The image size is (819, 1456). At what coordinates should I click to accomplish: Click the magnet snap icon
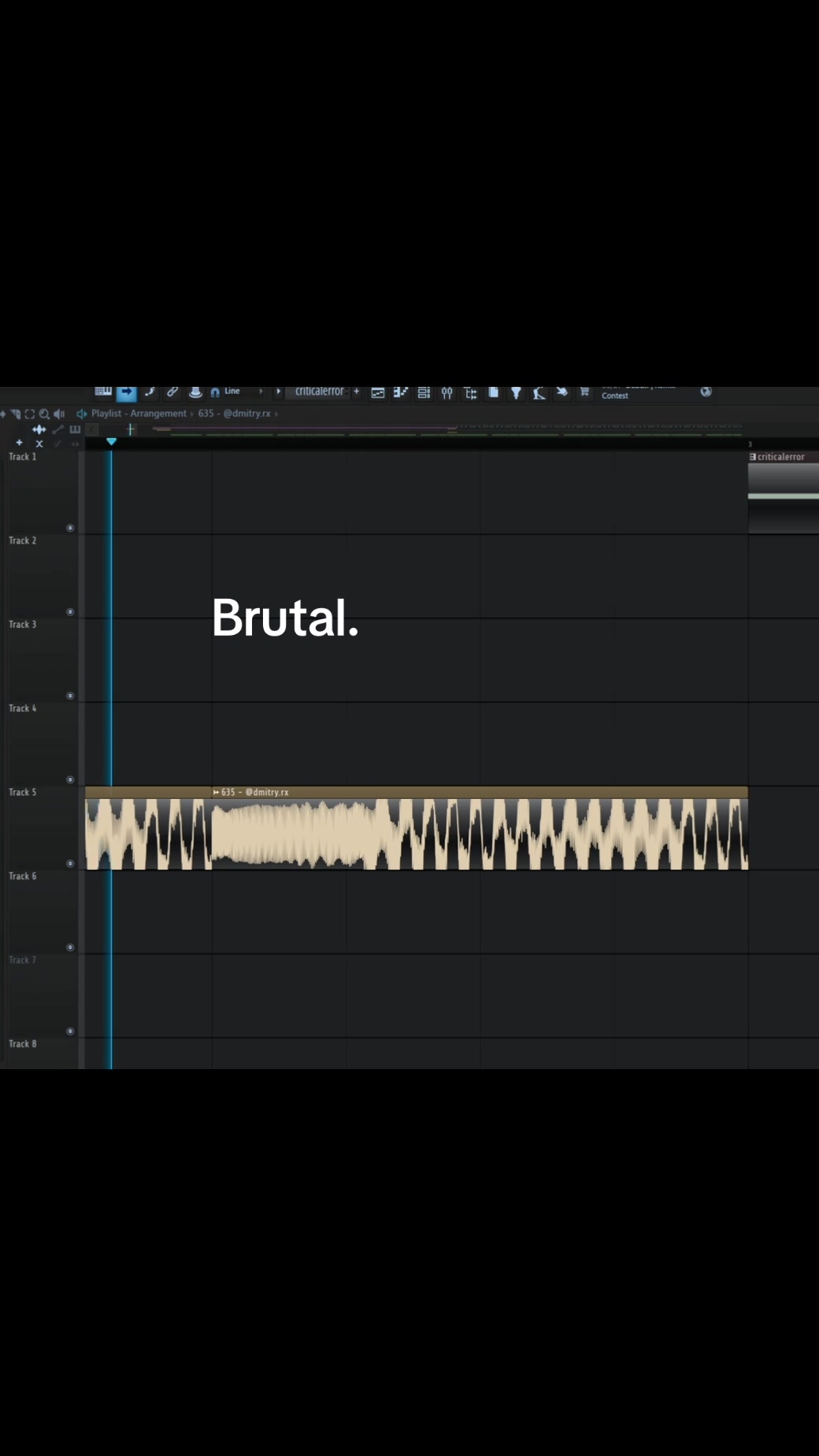214,392
